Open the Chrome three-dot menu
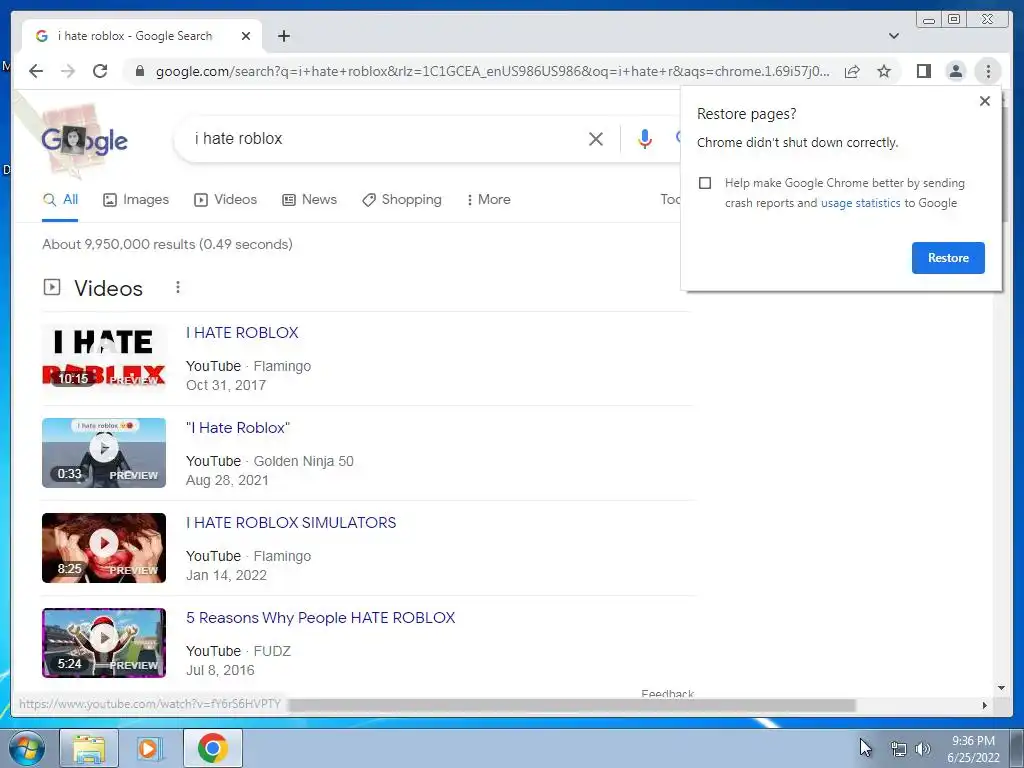The height and width of the screenshot is (768, 1024). pos(988,71)
